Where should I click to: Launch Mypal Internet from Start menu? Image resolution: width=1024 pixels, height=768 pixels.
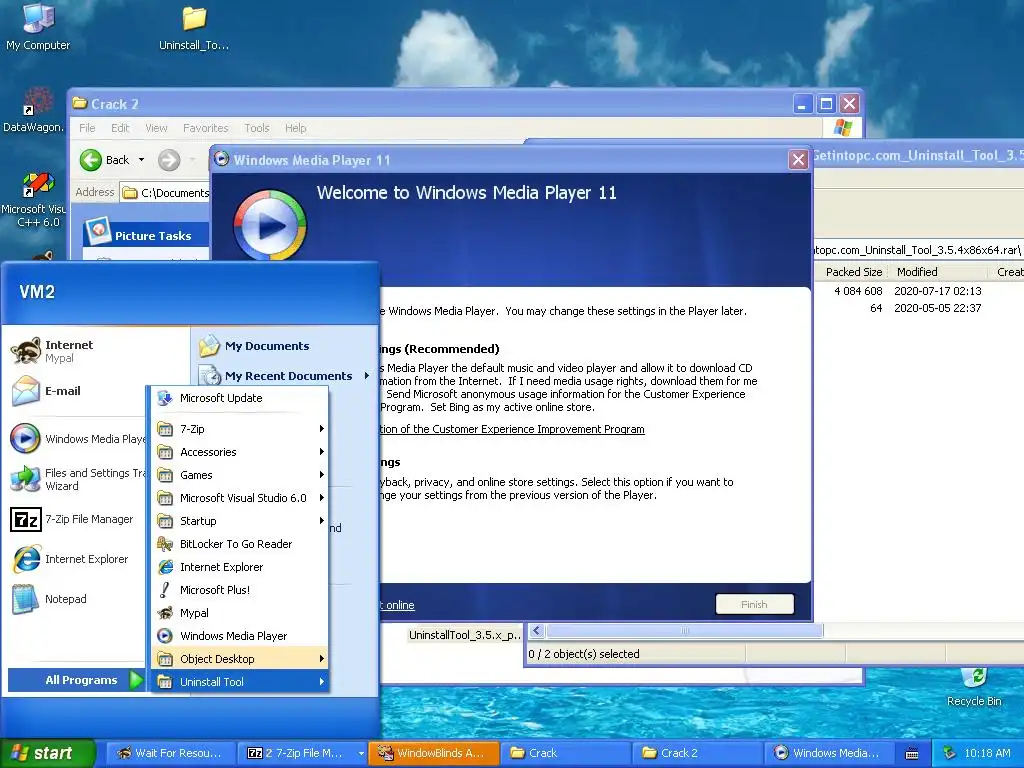(54, 351)
